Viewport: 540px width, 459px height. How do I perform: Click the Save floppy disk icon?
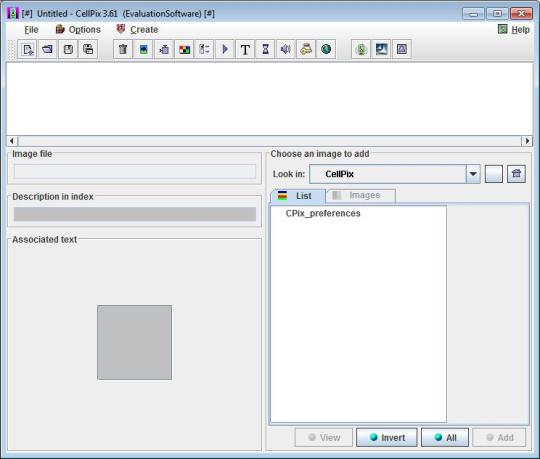(x=68, y=49)
